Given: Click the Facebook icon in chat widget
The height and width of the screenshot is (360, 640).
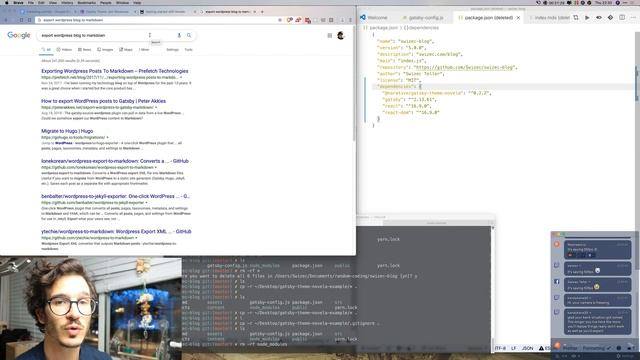Looking at the screenshot, I should click(x=557, y=282).
